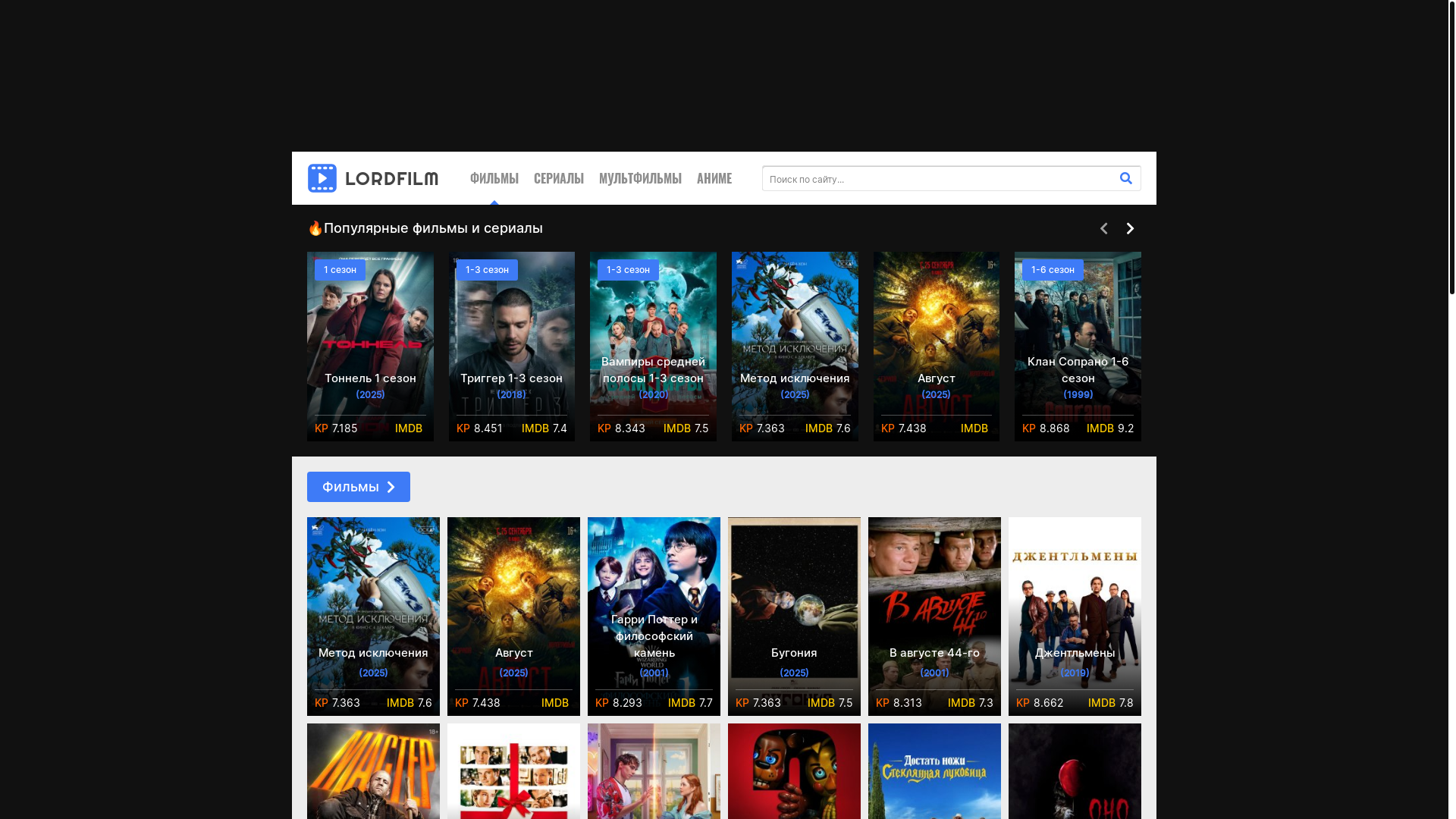Click '1-6 сезон' badge on Клан Сопрано

[x=1053, y=270]
